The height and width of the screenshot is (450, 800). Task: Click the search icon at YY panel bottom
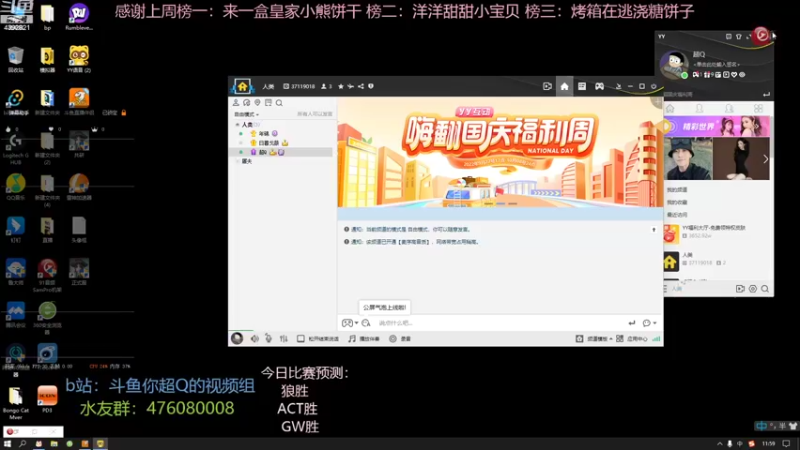(765, 289)
